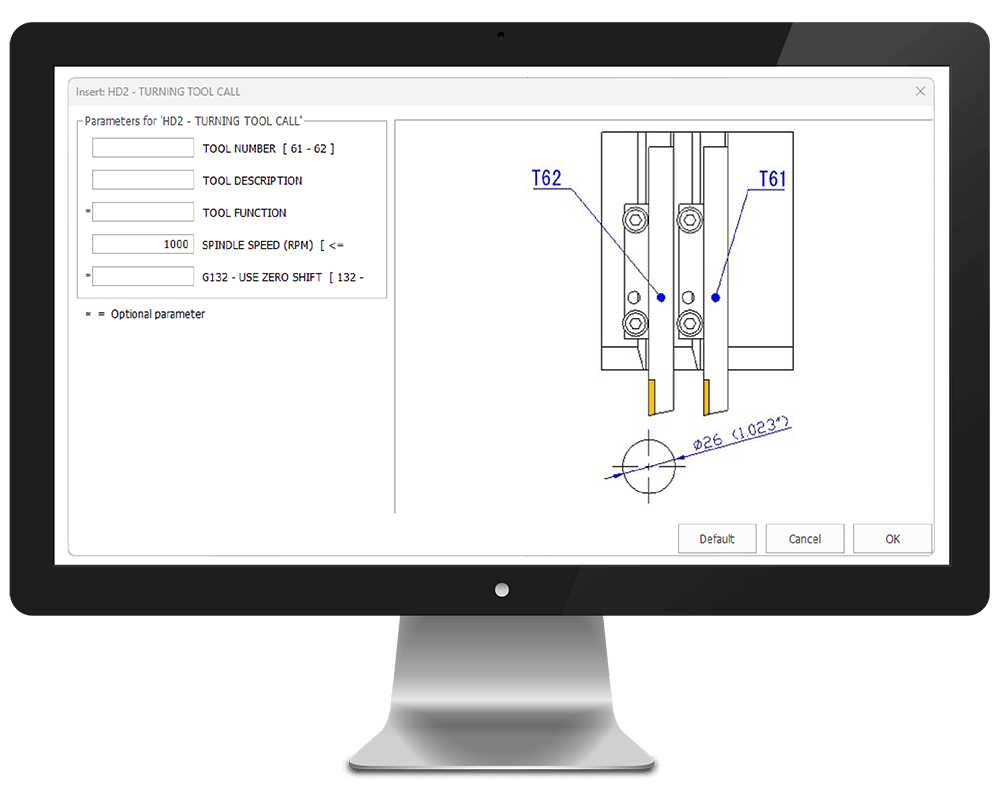1000x800 pixels.
Task: Close the Insert HD2 dialog window
Action: 920,91
